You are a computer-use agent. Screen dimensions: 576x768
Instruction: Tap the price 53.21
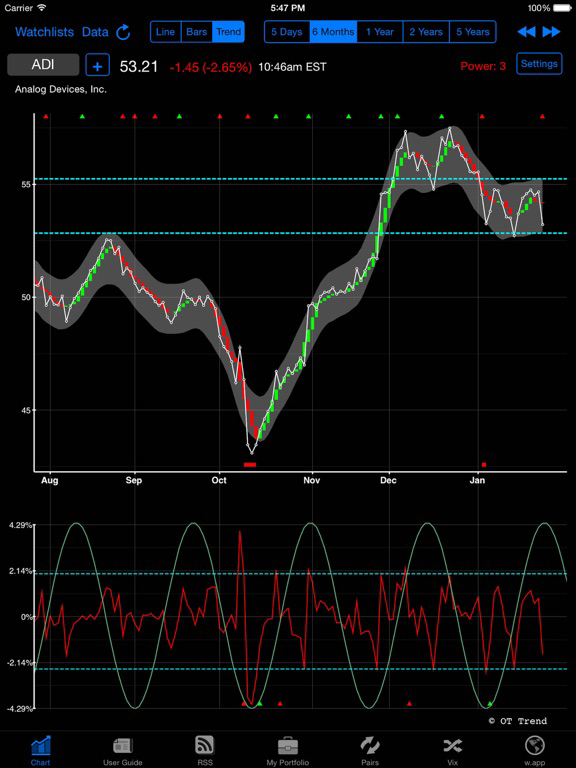click(x=139, y=67)
